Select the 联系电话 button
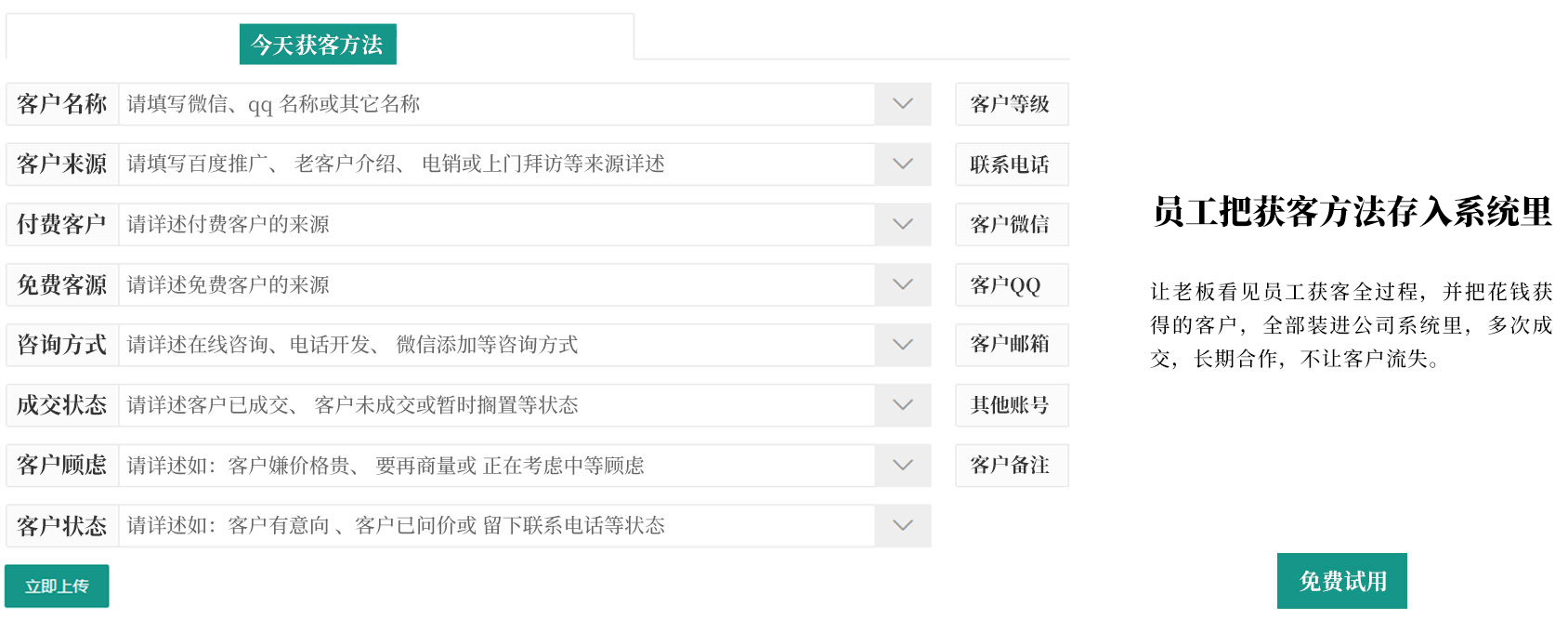1568x619 pixels. click(x=1011, y=165)
